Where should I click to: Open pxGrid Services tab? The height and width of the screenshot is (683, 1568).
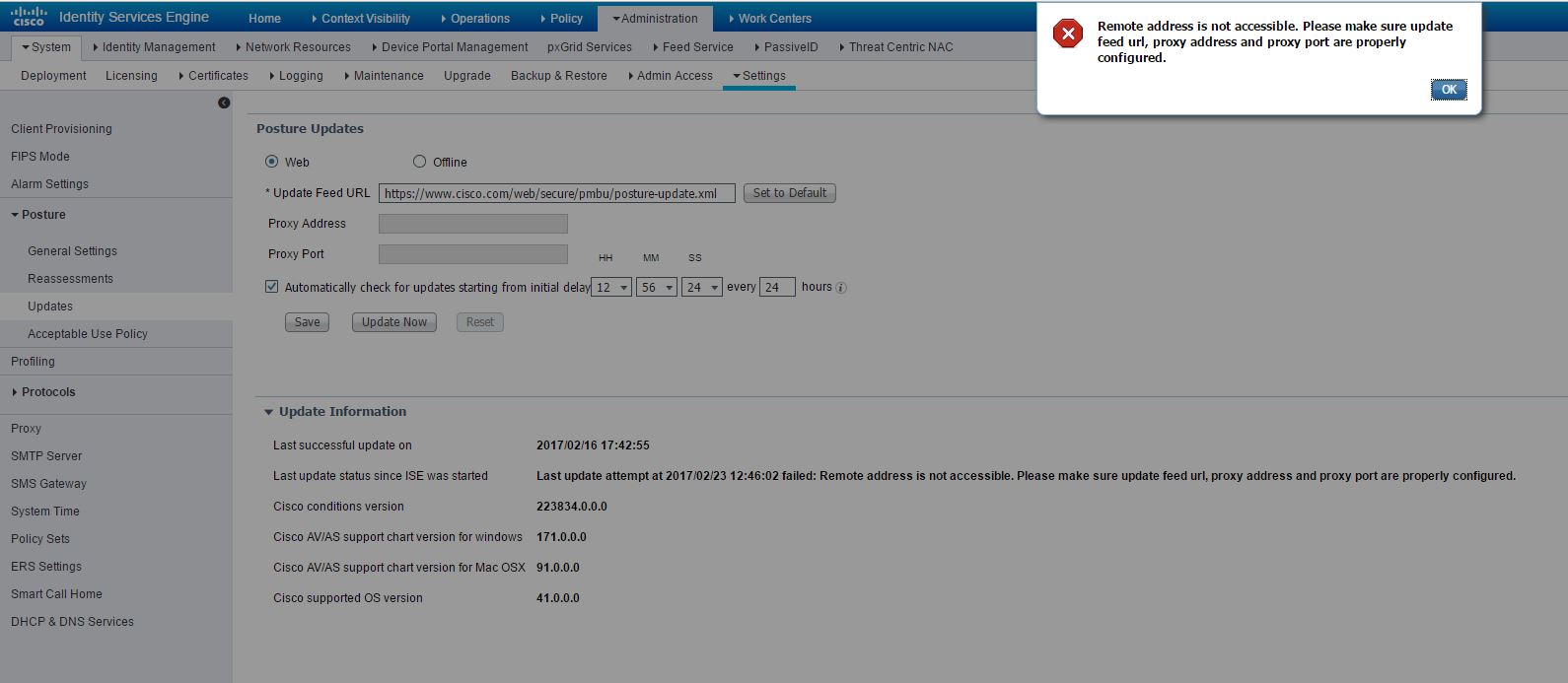pos(590,47)
